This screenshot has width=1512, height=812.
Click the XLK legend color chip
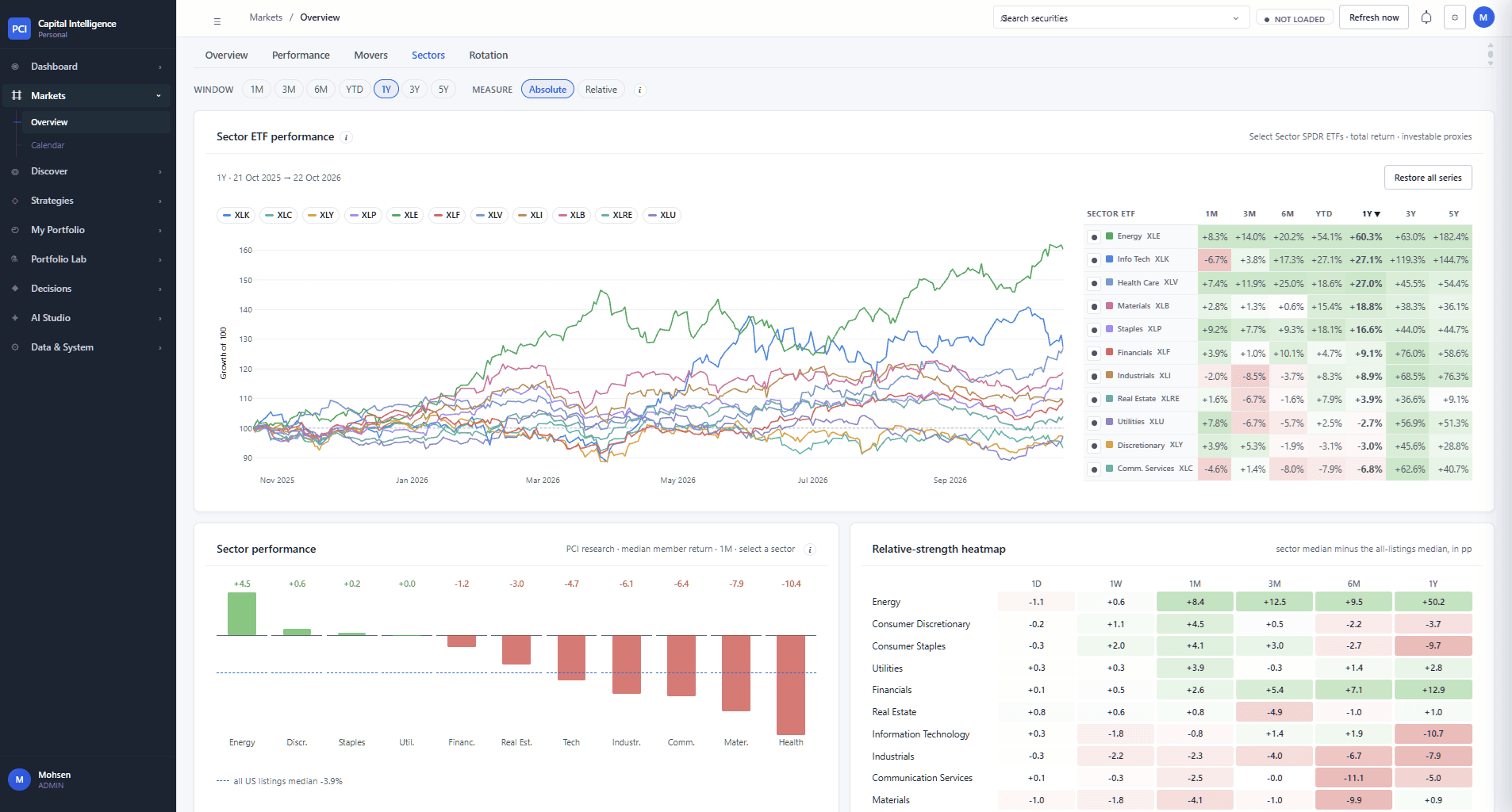pos(227,216)
